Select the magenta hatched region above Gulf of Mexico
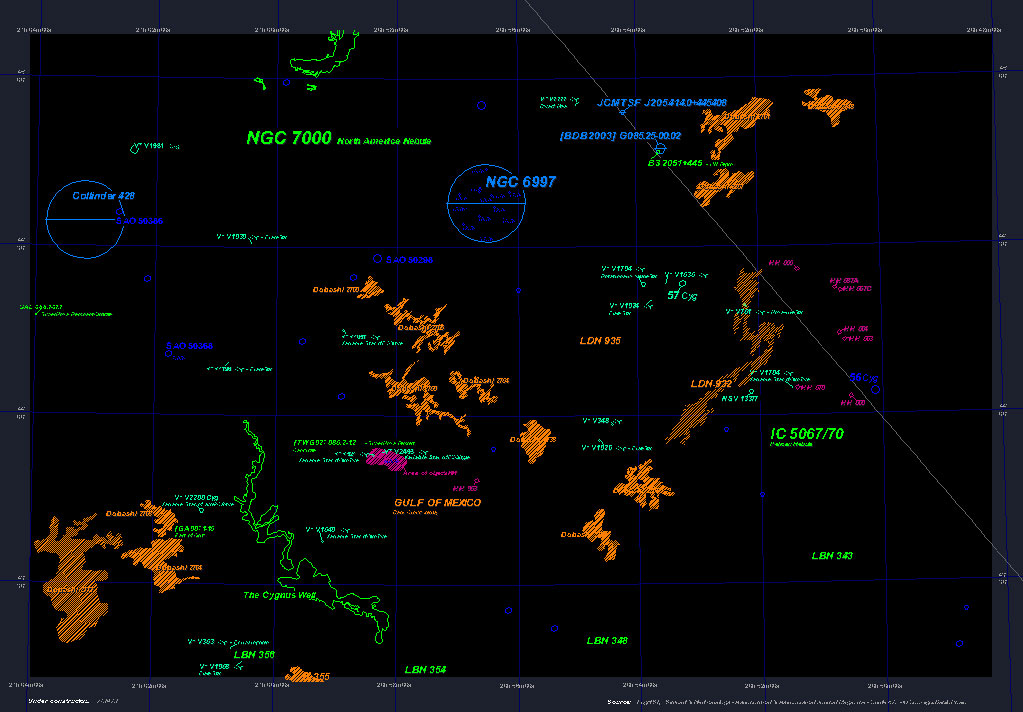Image resolution: width=1023 pixels, height=712 pixels. pyautogui.click(x=386, y=458)
